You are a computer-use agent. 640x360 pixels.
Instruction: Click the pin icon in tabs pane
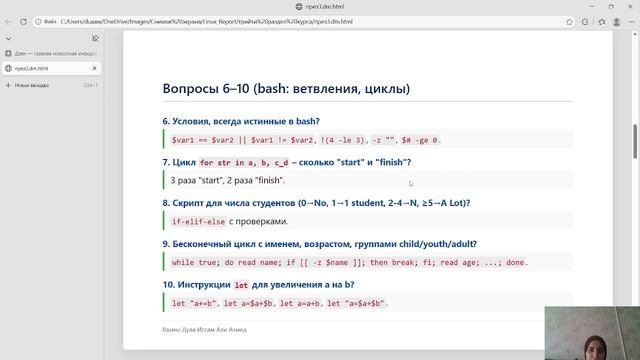[95, 38]
